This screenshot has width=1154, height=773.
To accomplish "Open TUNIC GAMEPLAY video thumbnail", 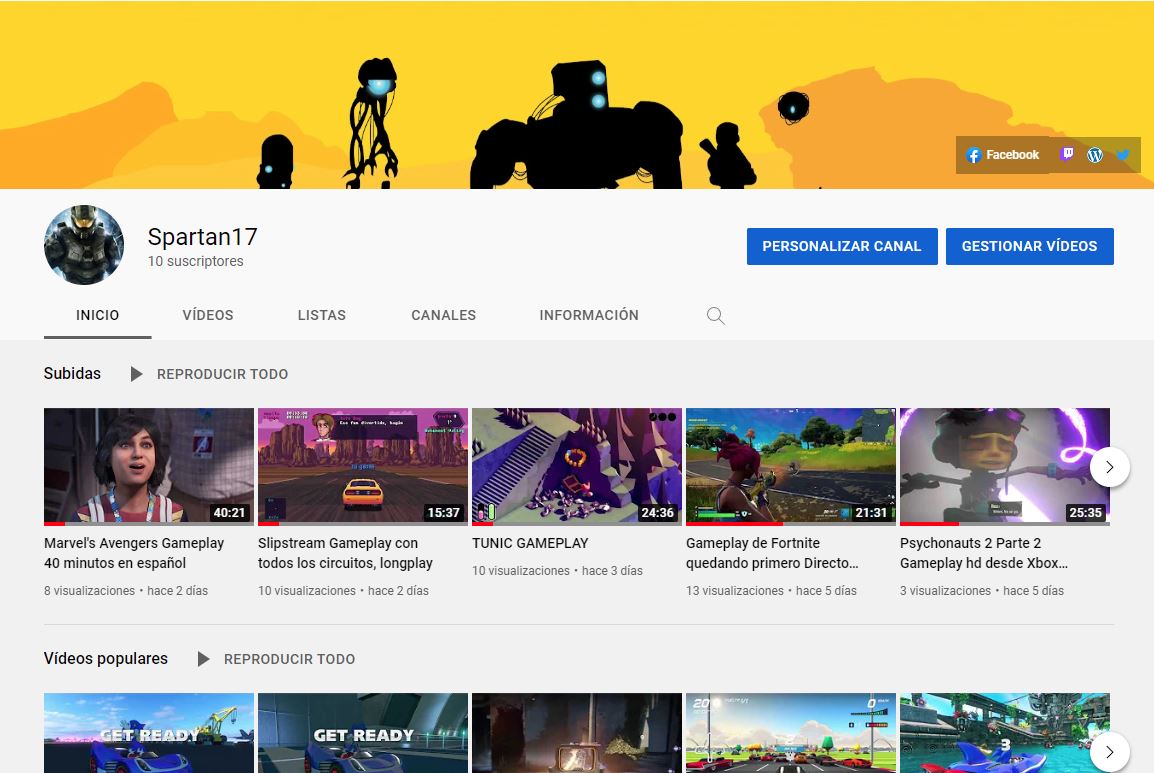I will pyautogui.click(x=577, y=467).
